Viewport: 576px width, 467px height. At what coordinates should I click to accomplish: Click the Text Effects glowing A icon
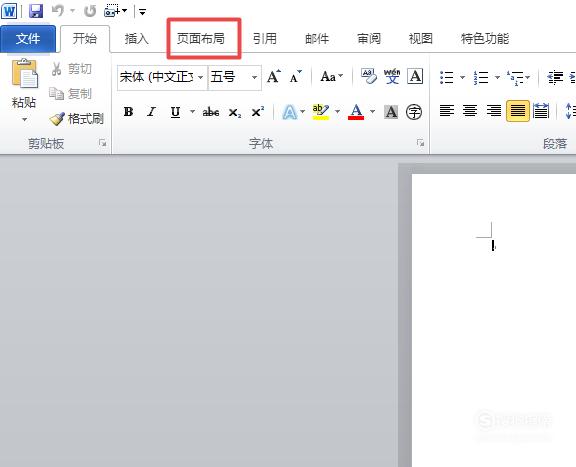(x=289, y=112)
